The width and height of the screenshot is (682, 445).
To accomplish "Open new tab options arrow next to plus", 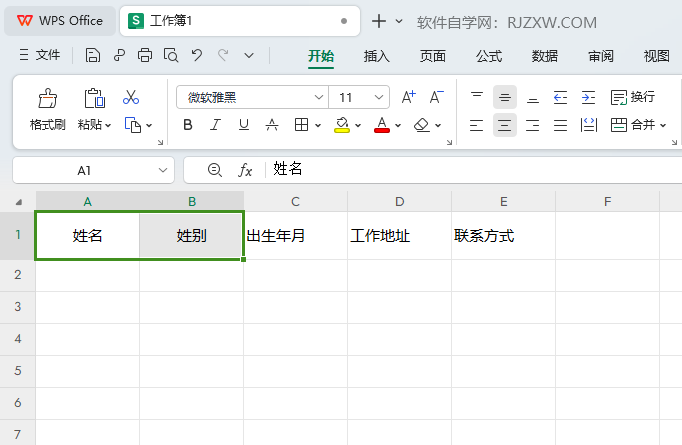I will [x=399, y=21].
